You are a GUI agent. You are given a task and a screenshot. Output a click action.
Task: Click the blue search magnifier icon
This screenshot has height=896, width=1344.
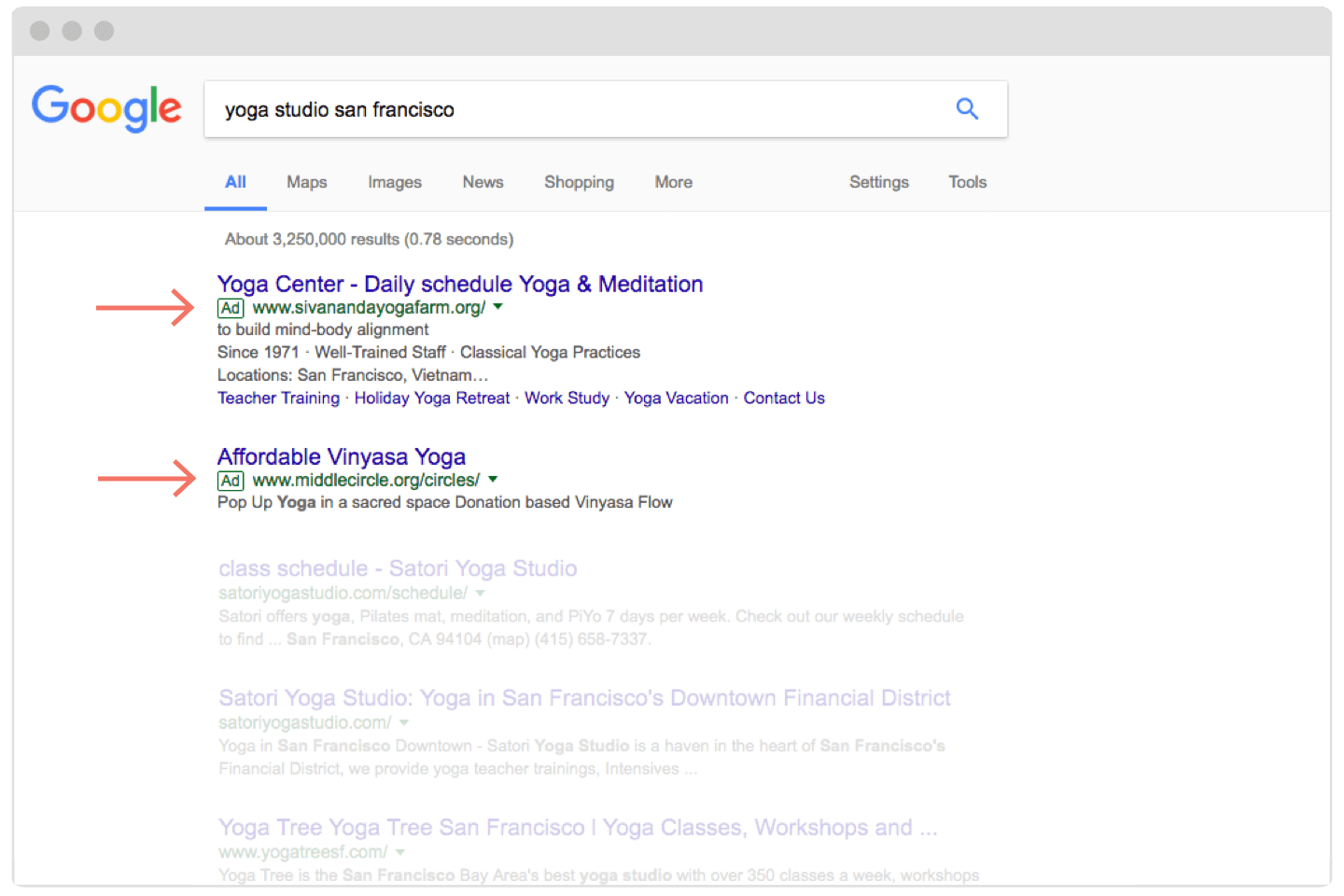(x=967, y=109)
